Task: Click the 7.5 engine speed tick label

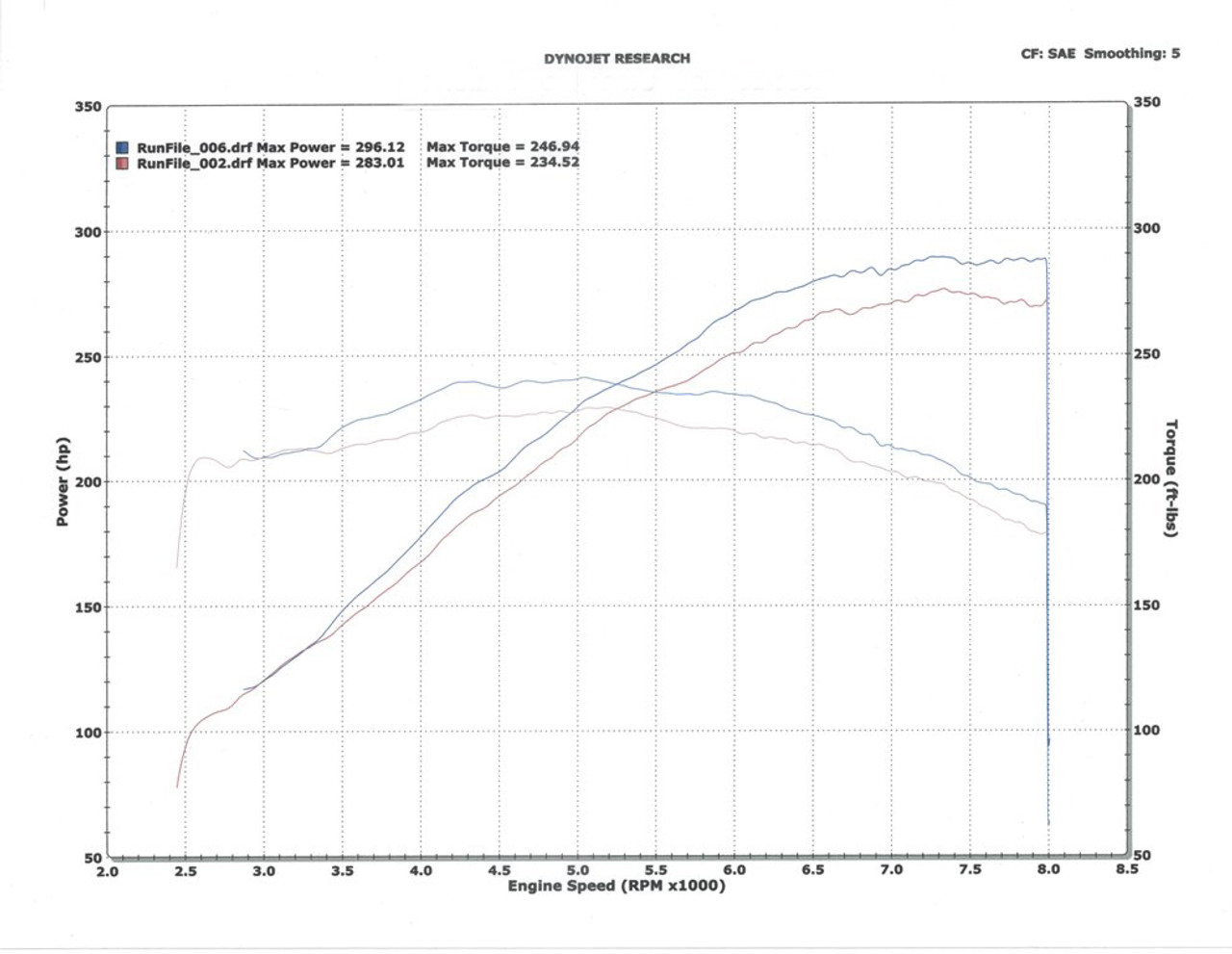Action: [x=970, y=869]
